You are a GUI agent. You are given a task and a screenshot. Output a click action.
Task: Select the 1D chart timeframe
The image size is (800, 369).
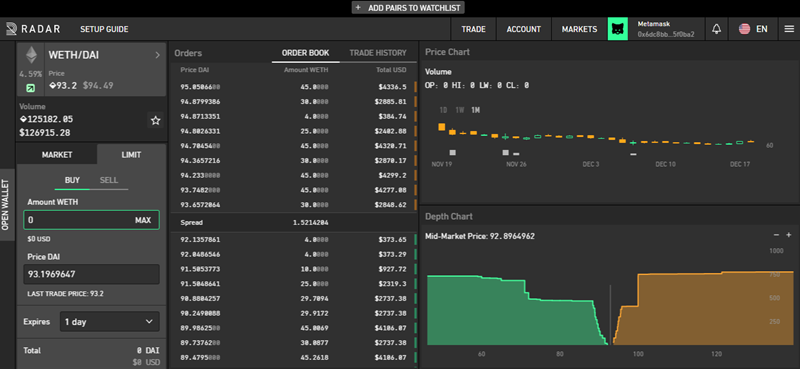(444, 110)
